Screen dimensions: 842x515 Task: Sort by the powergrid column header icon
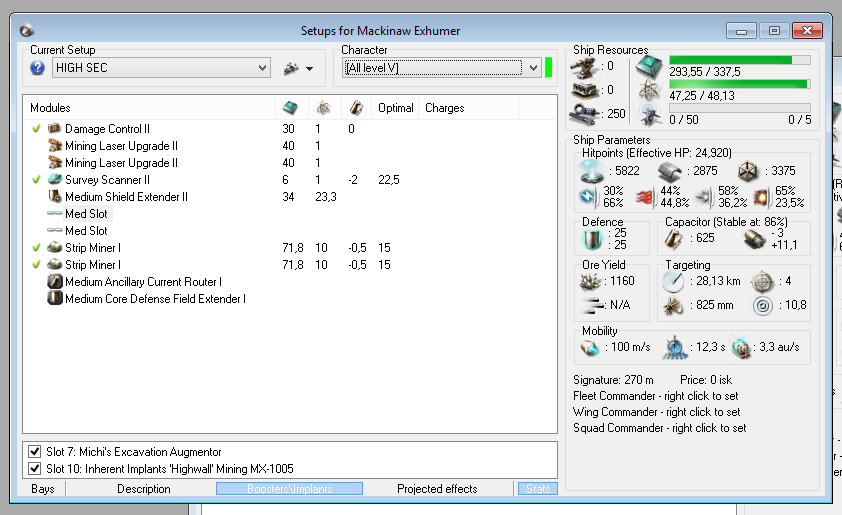coord(323,108)
